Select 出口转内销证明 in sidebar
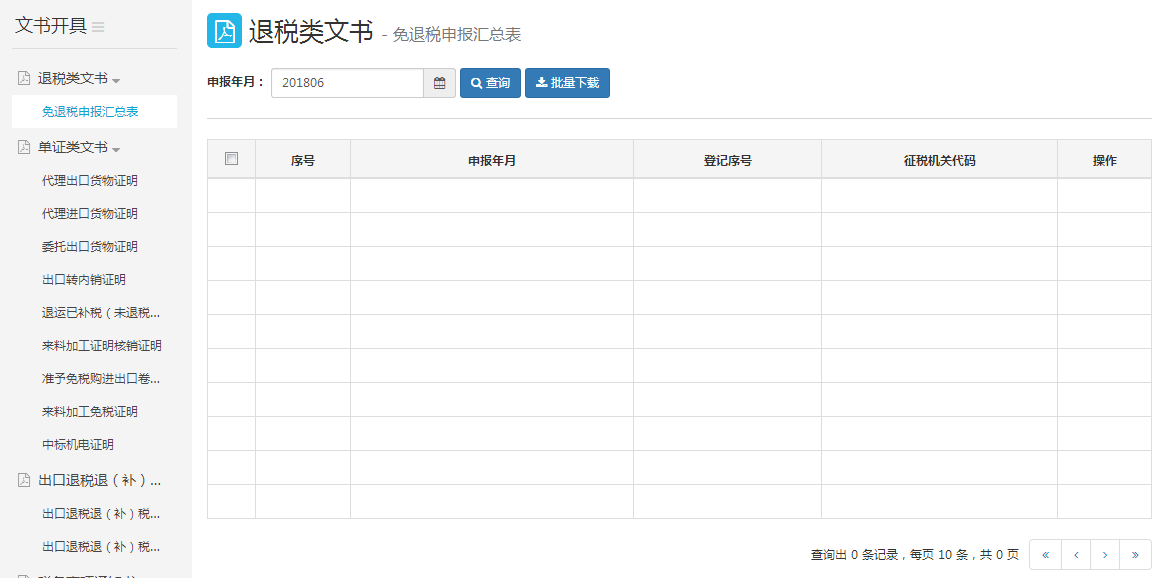1161x578 pixels. (84, 280)
